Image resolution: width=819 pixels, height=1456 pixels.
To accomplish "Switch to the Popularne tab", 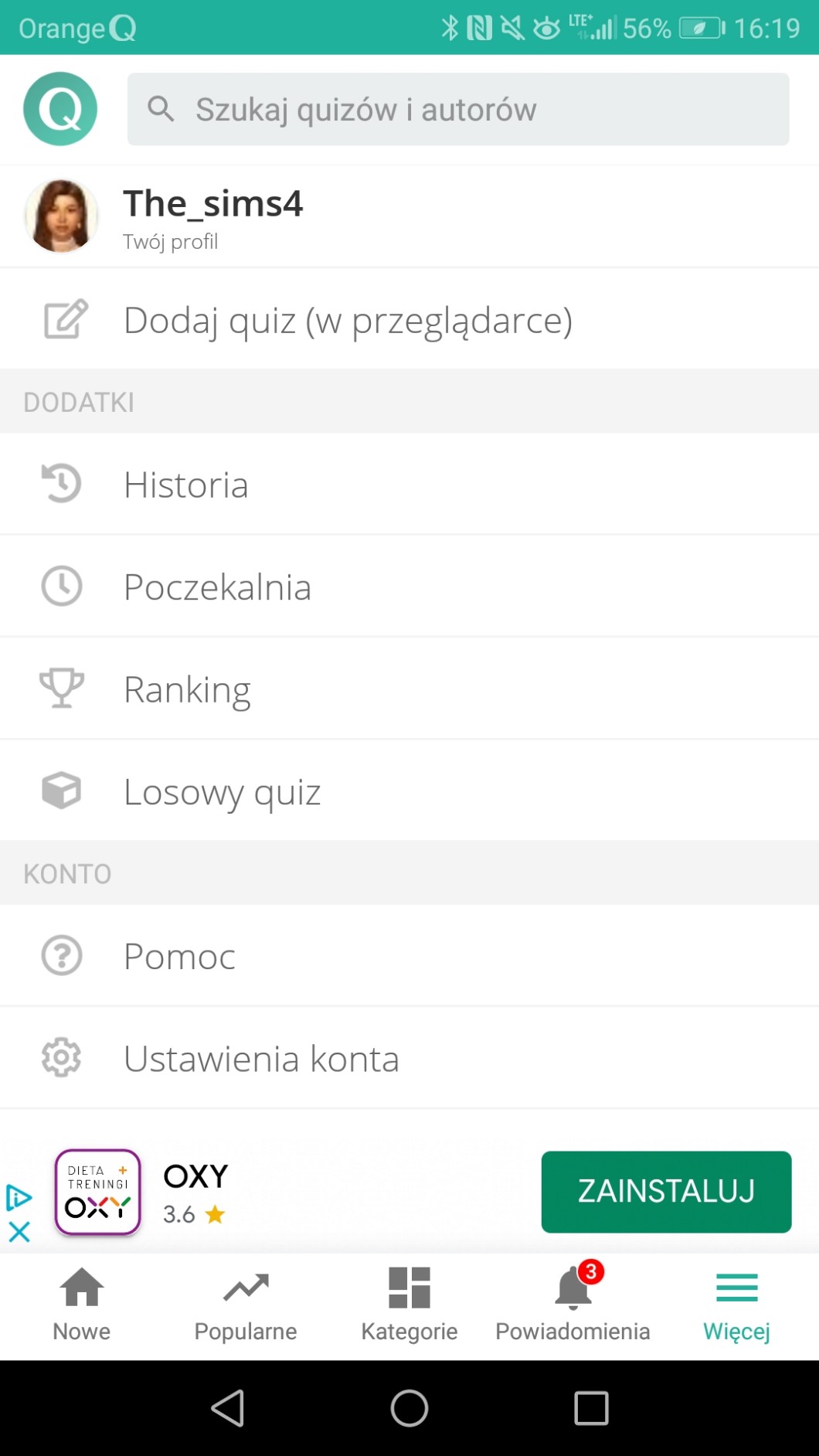I will pyautogui.click(x=246, y=1305).
